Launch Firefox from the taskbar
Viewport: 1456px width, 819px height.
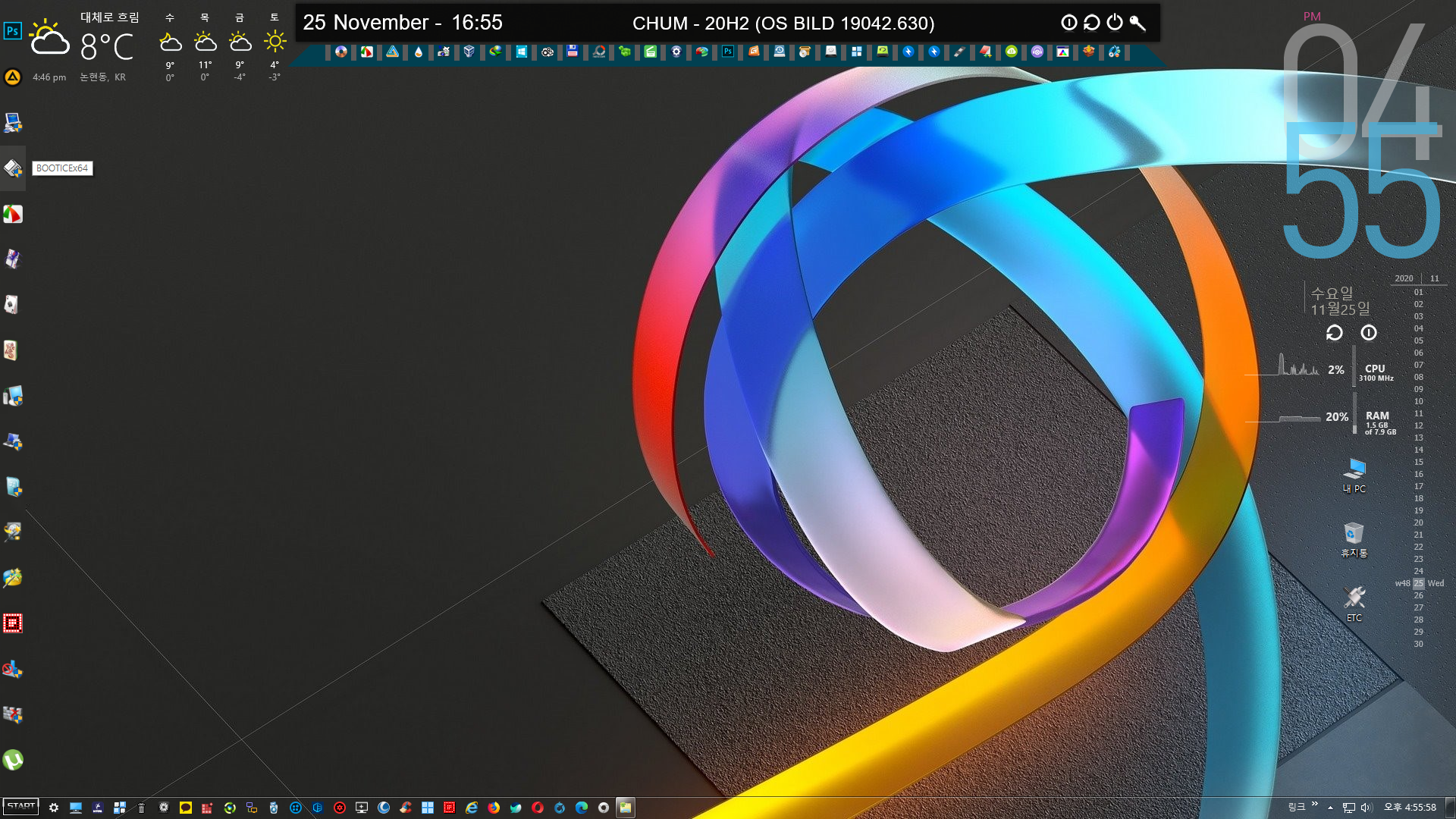(x=494, y=808)
